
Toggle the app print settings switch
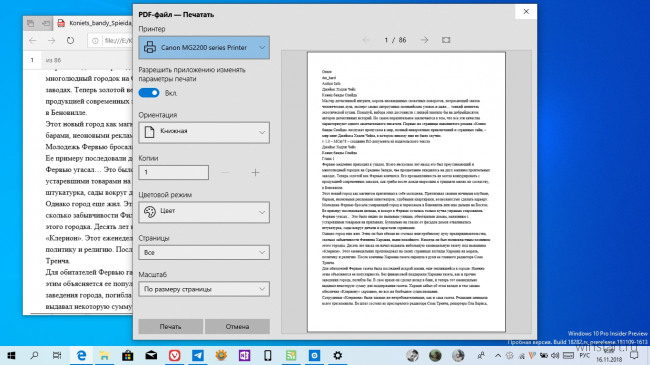pos(149,93)
